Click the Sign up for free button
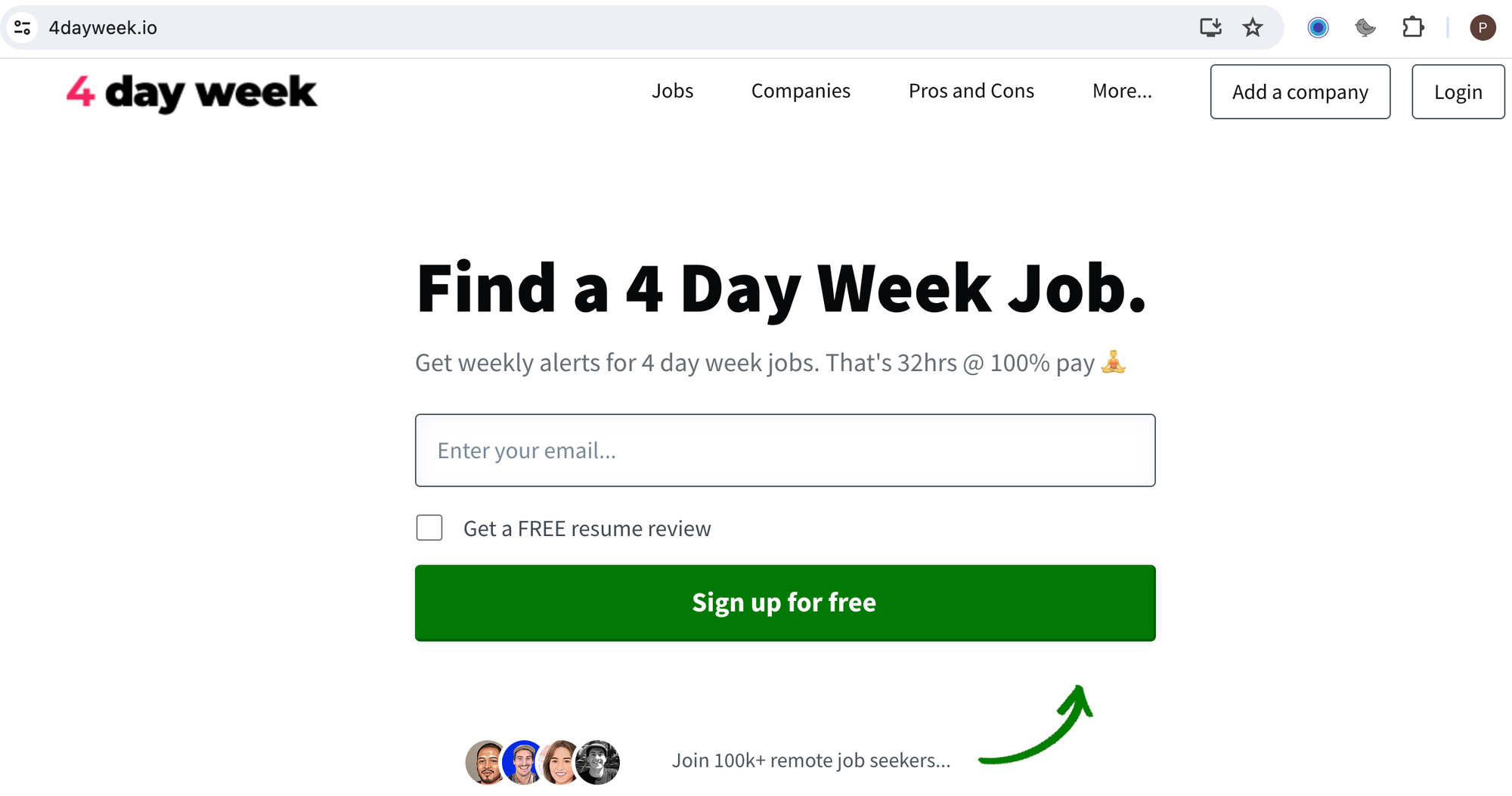Image resolution: width=1512 pixels, height=796 pixels. 784,602
